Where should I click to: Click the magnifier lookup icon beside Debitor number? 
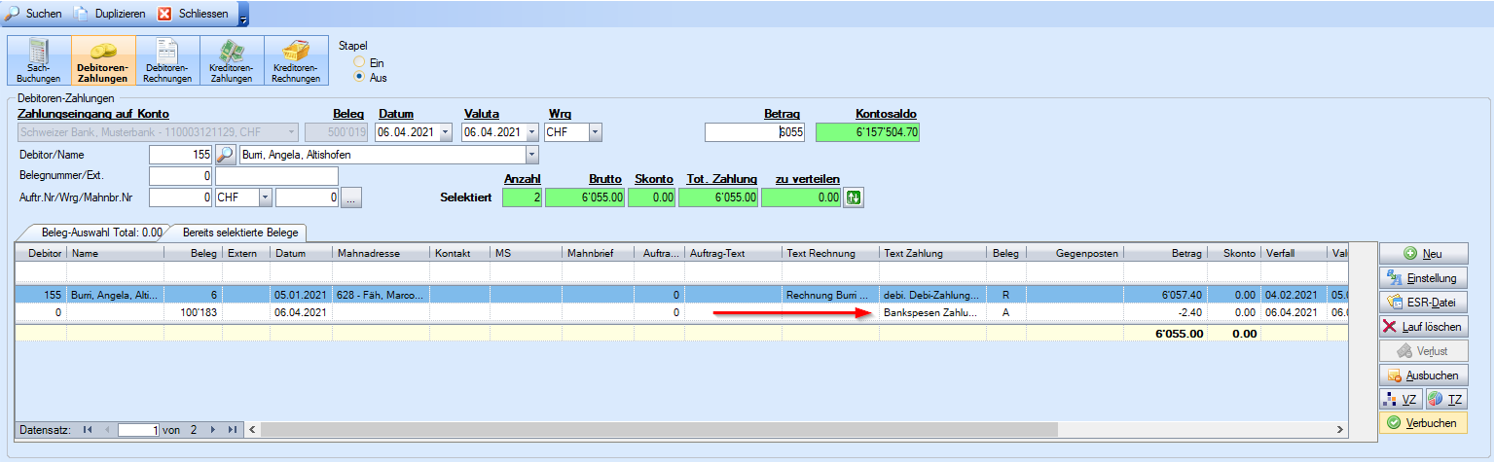click(226, 155)
